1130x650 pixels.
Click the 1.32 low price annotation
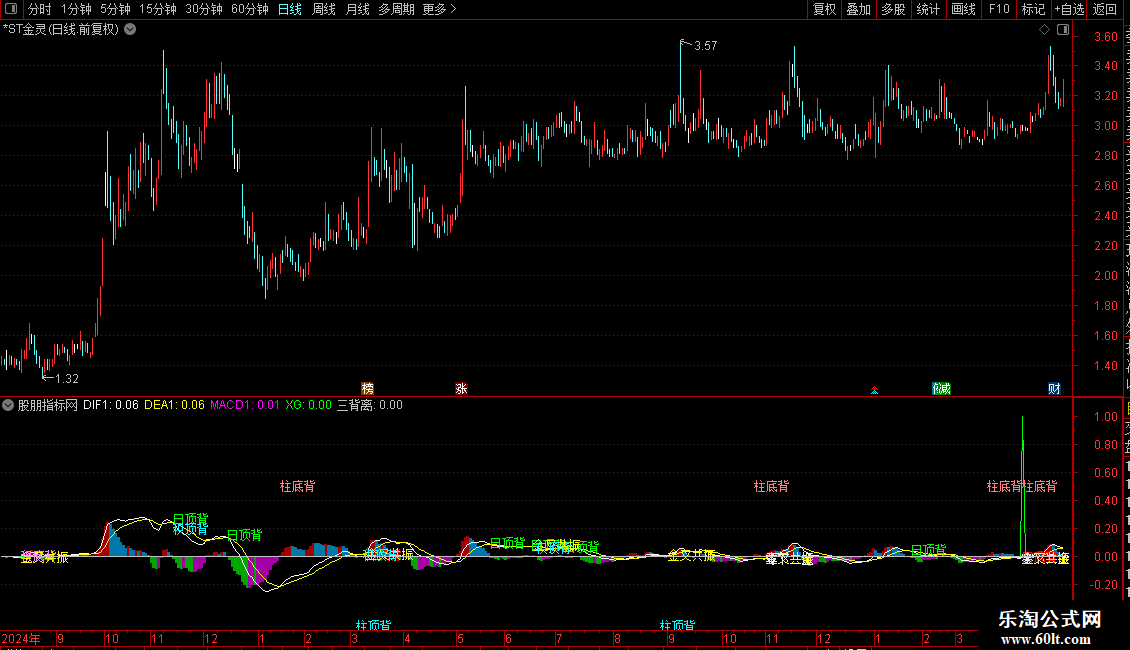click(x=67, y=379)
